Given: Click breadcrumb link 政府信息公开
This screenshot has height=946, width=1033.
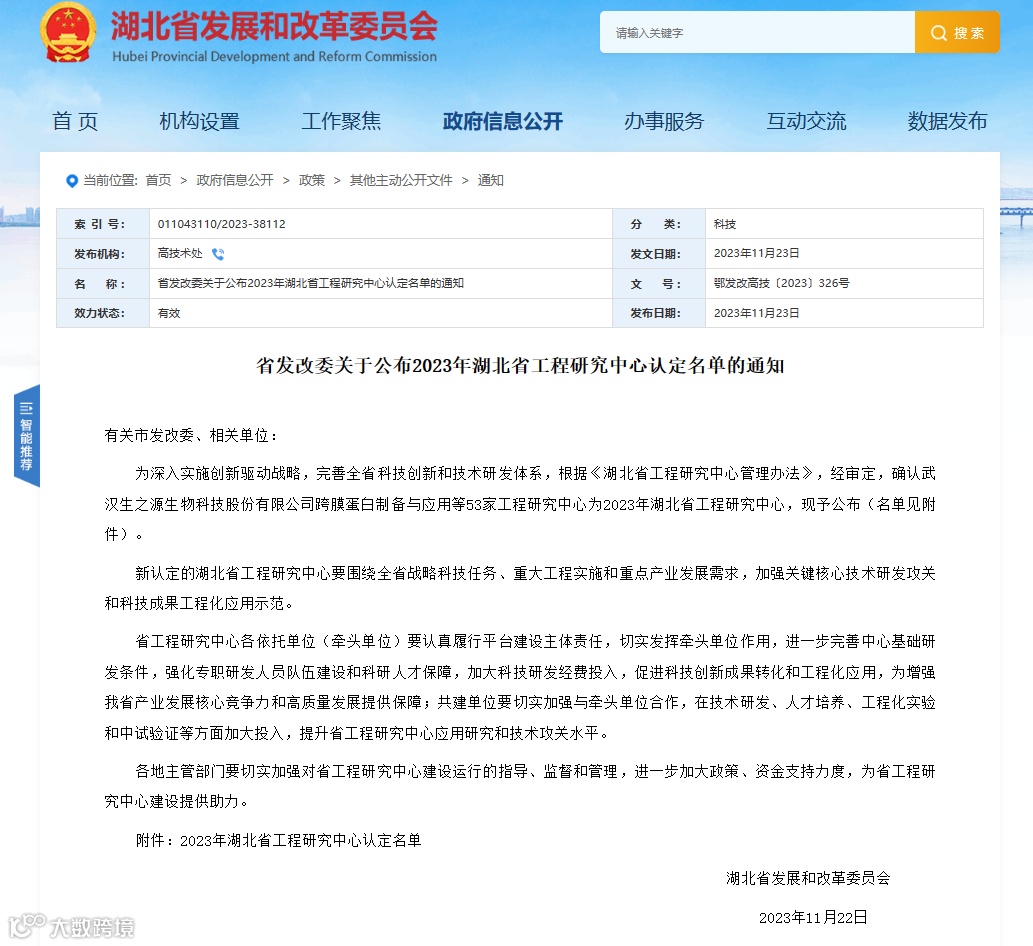Looking at the screenshot, I should [235, 181].
